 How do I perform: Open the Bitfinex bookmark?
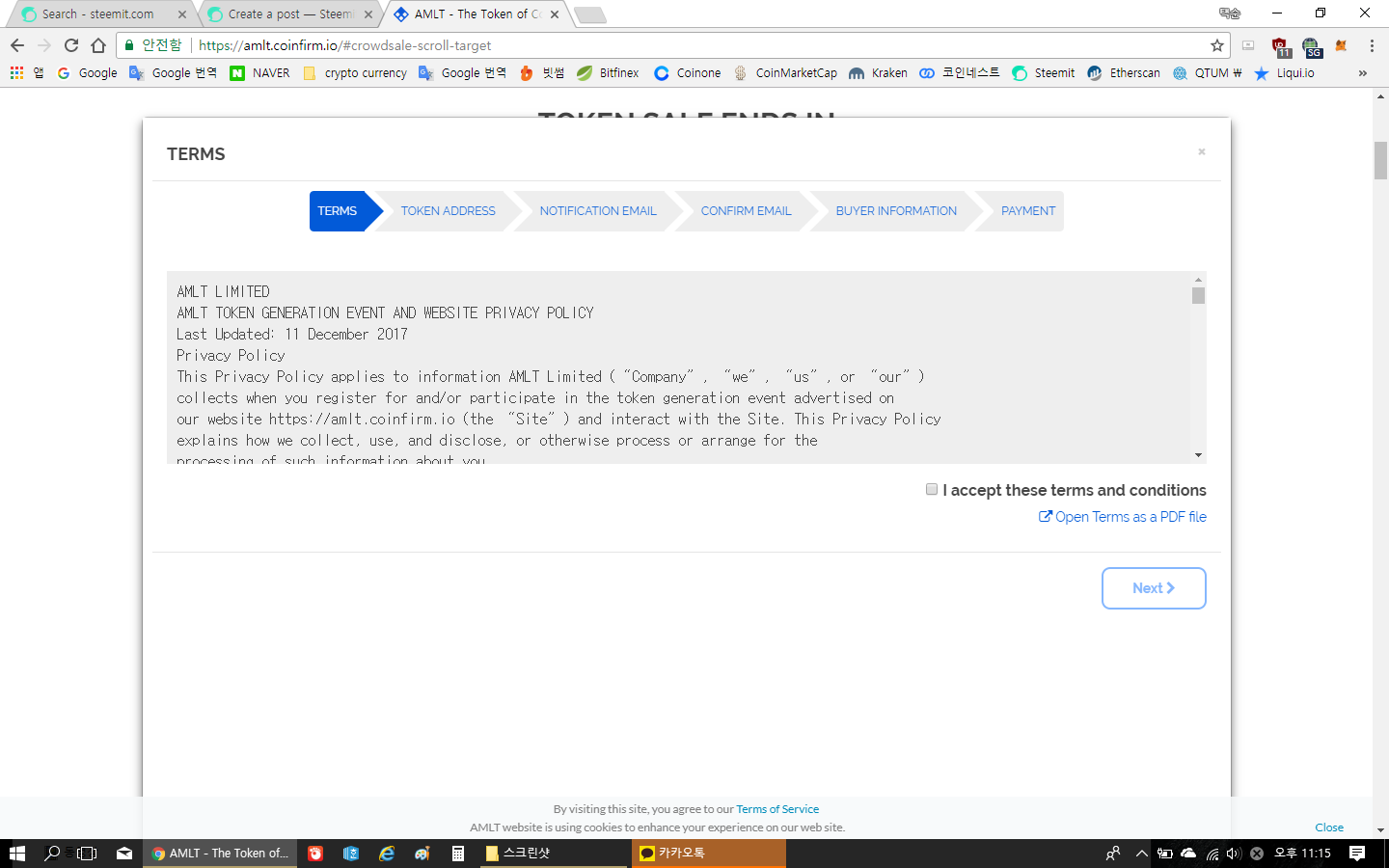point(608,72)
